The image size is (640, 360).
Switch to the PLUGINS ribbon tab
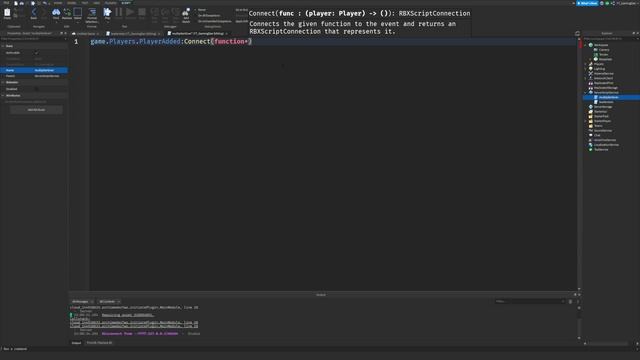coord(111,3)
